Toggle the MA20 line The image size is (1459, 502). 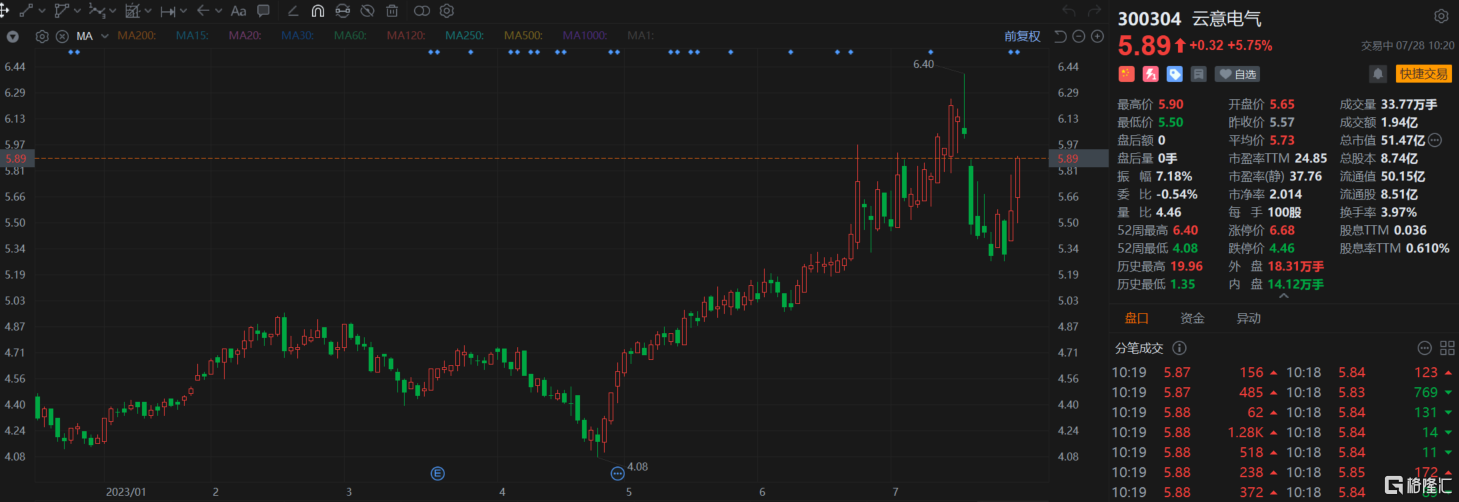coord(245,36)
